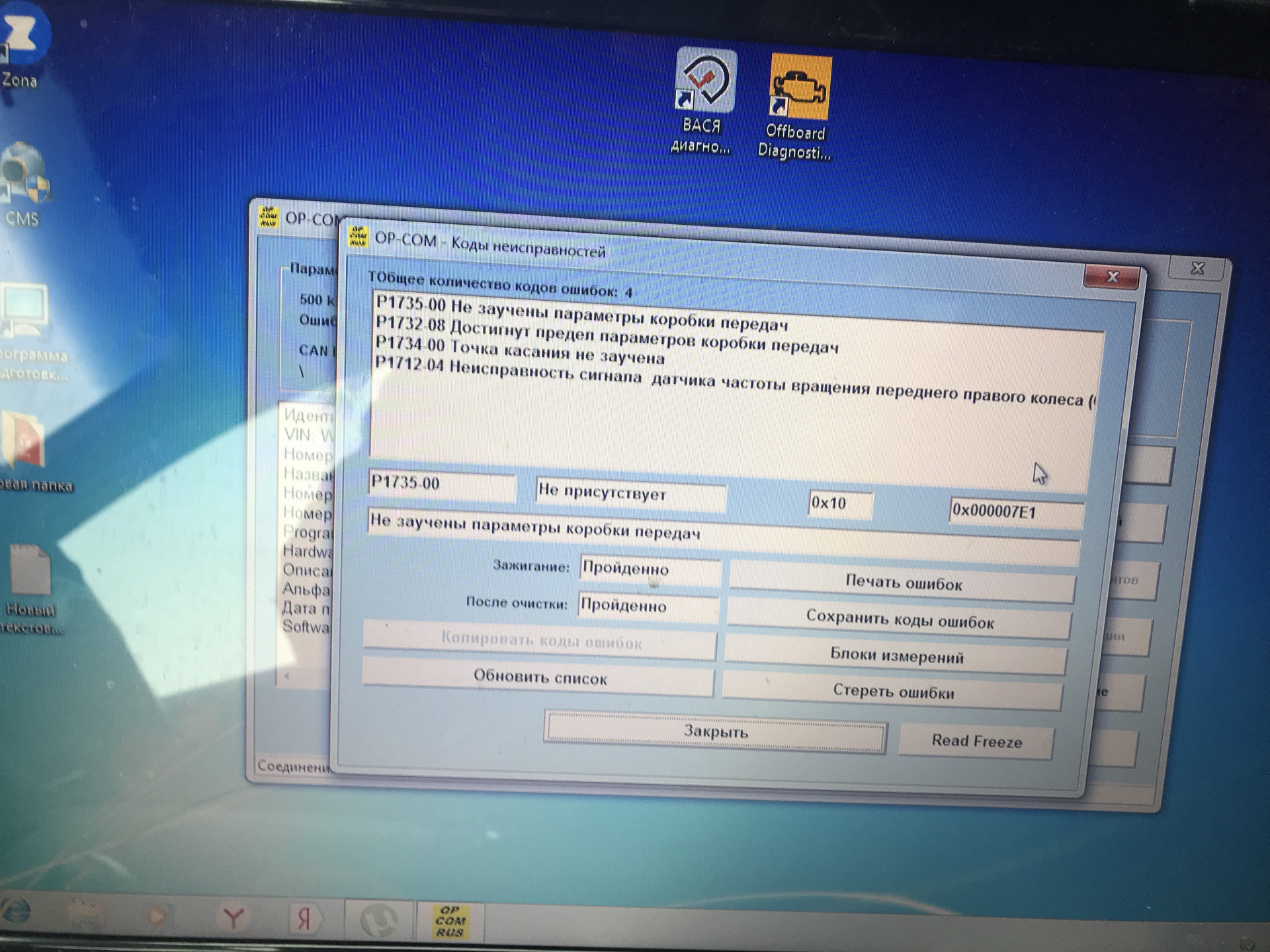
Task: Switch to OP-COM RUS taskbar button
Action: pyautogui.click(x=450, y=922)
